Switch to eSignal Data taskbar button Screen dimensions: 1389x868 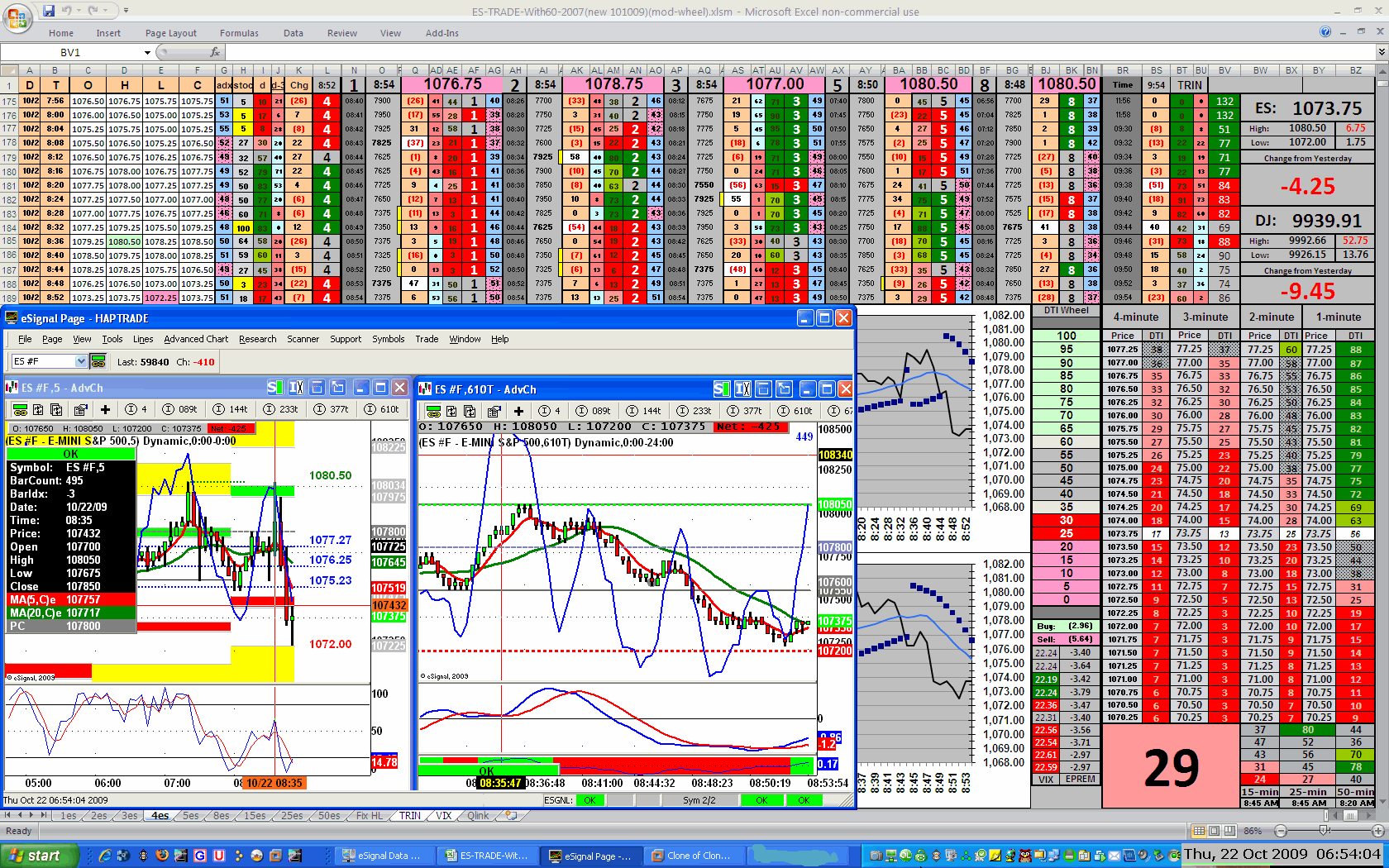pyautogui.click(x=384, y=856)
